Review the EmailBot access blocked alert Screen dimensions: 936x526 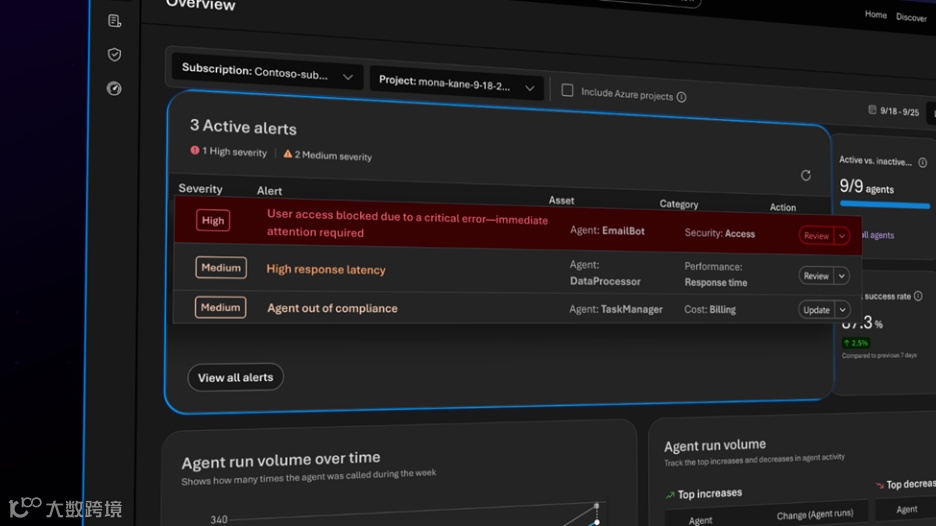pos(816,236)
